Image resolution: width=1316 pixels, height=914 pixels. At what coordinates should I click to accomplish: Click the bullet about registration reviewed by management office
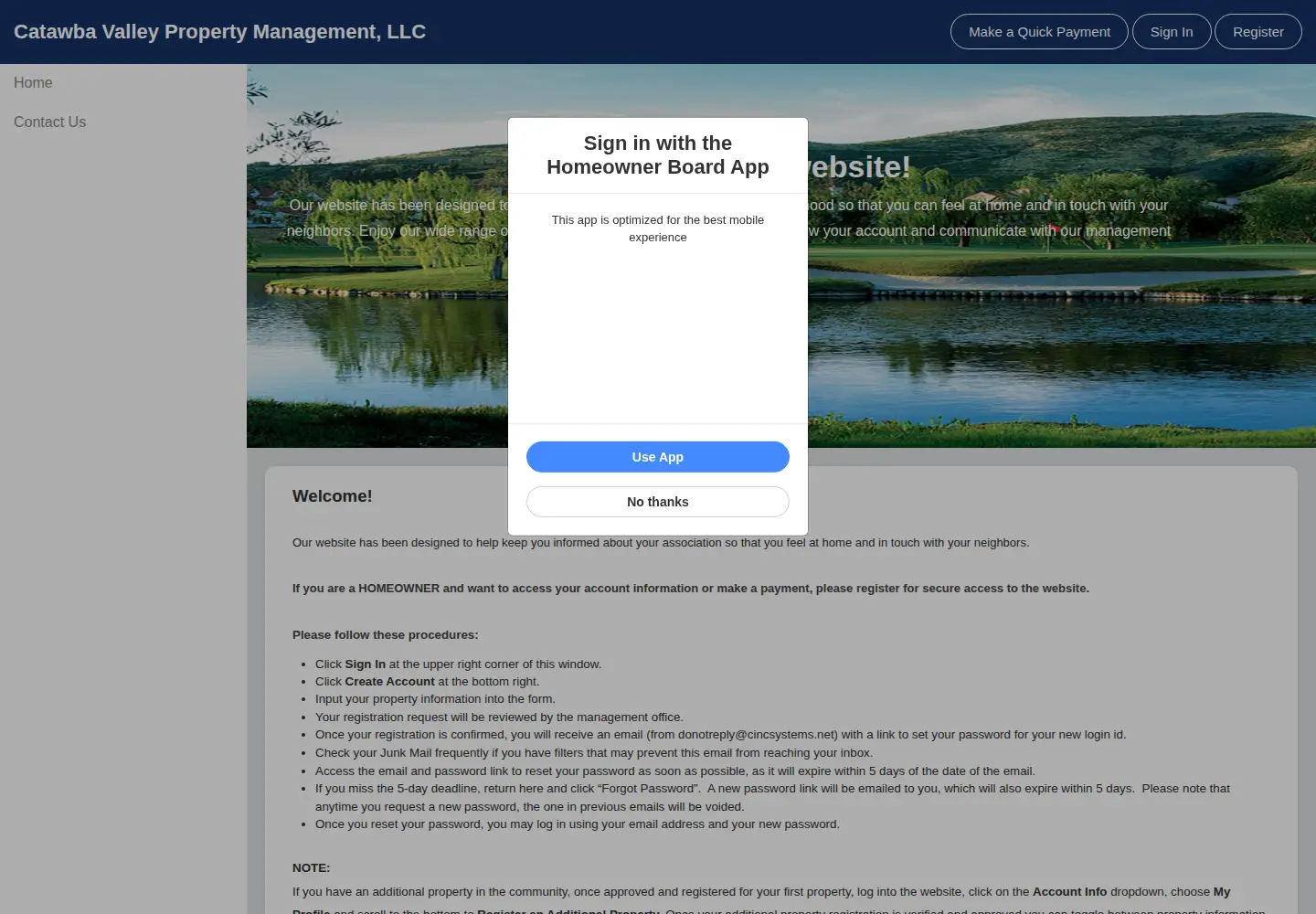[x=499, y=717]
